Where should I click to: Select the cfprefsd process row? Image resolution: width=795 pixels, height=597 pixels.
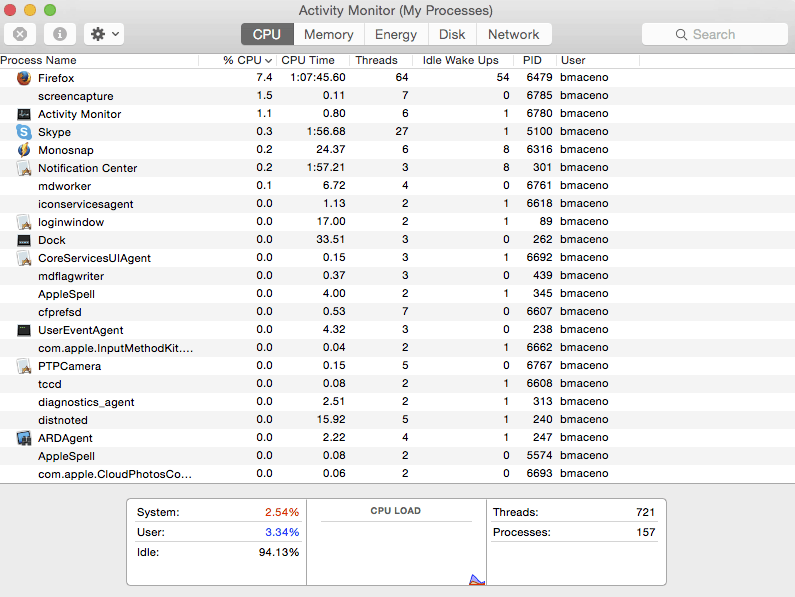[398, 312]
